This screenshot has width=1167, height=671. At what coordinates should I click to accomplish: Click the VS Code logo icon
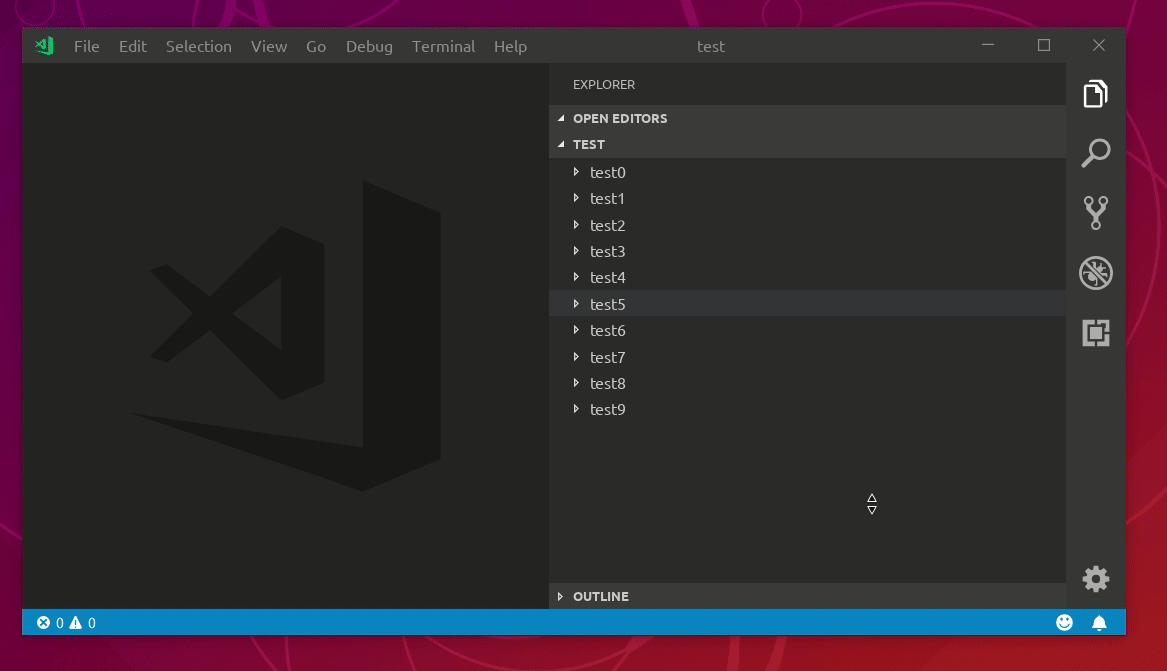click(x=43, y=45)
